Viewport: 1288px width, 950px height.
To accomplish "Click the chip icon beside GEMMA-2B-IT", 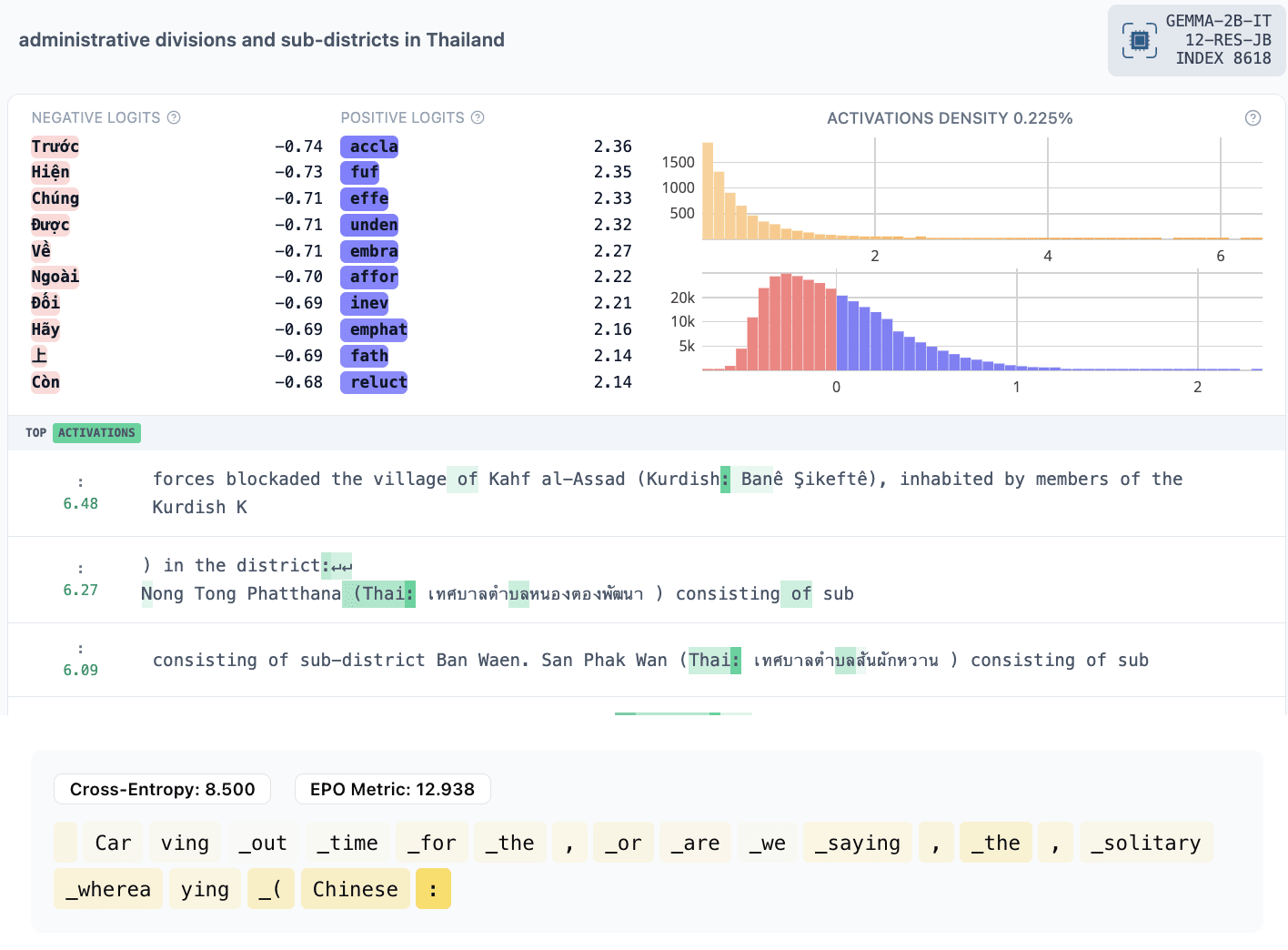I will click(x=1139, y=40).
